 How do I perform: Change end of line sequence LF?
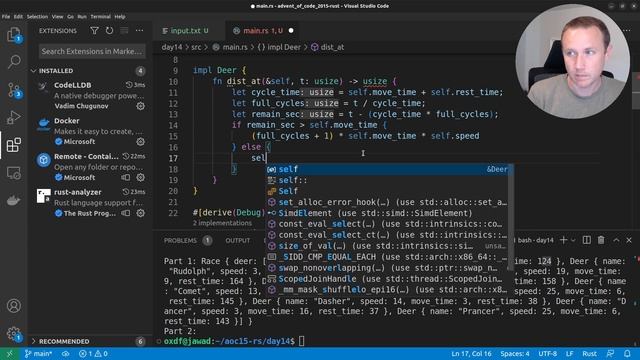click(569, 353)
